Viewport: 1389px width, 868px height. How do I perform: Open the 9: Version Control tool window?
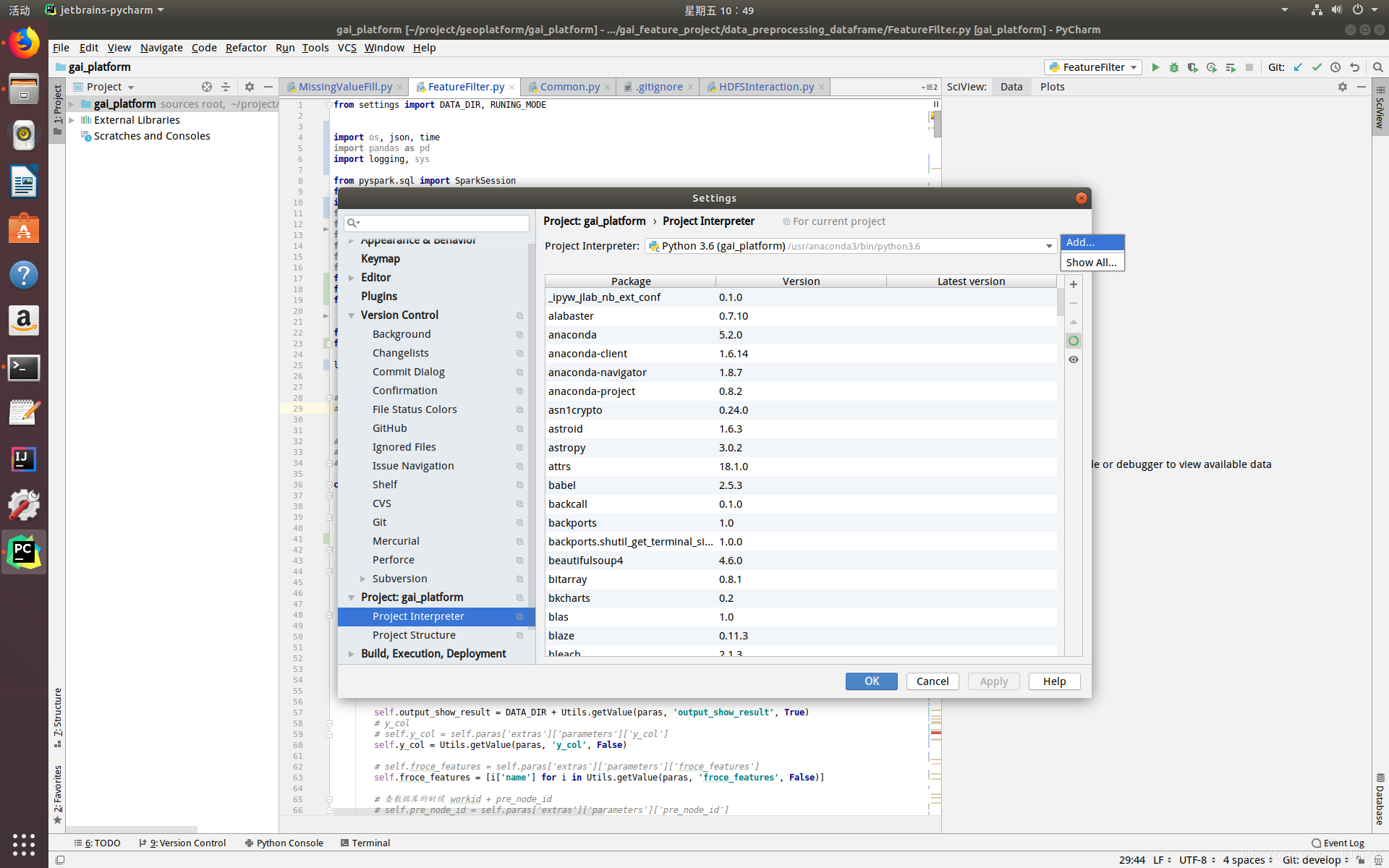(183, 843)
